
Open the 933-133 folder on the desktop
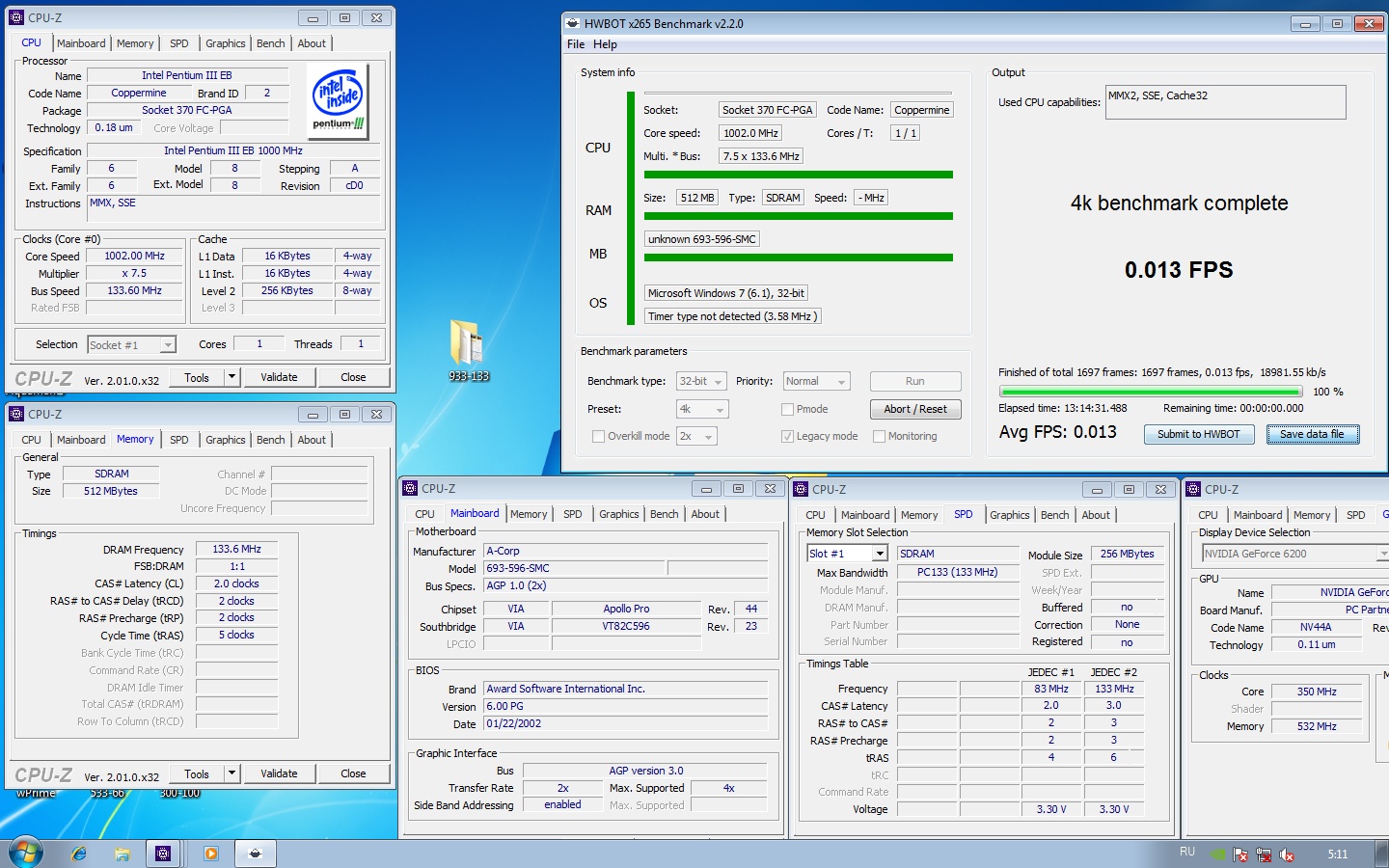468,349
